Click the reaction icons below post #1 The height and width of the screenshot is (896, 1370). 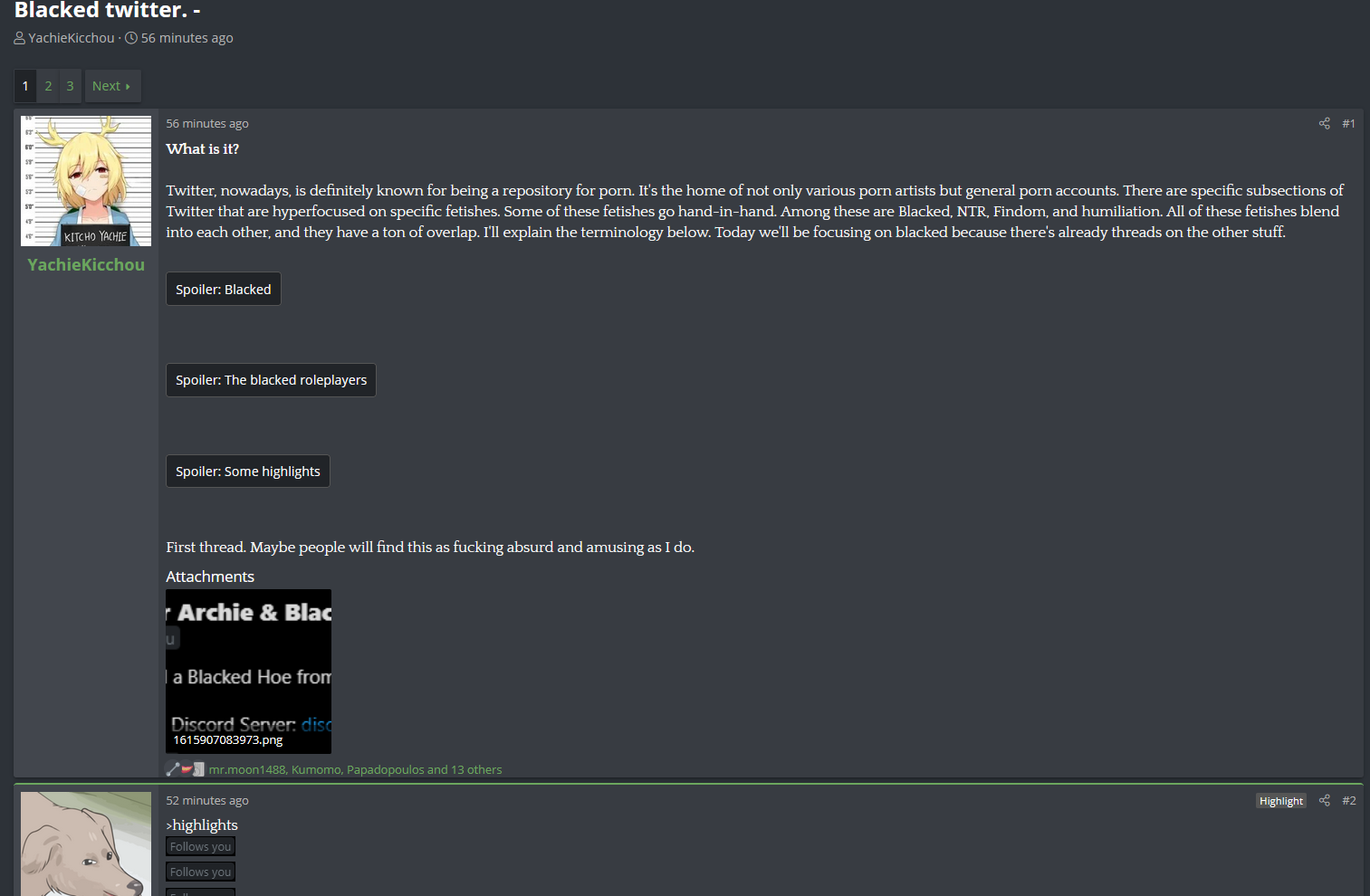[185, 770]
